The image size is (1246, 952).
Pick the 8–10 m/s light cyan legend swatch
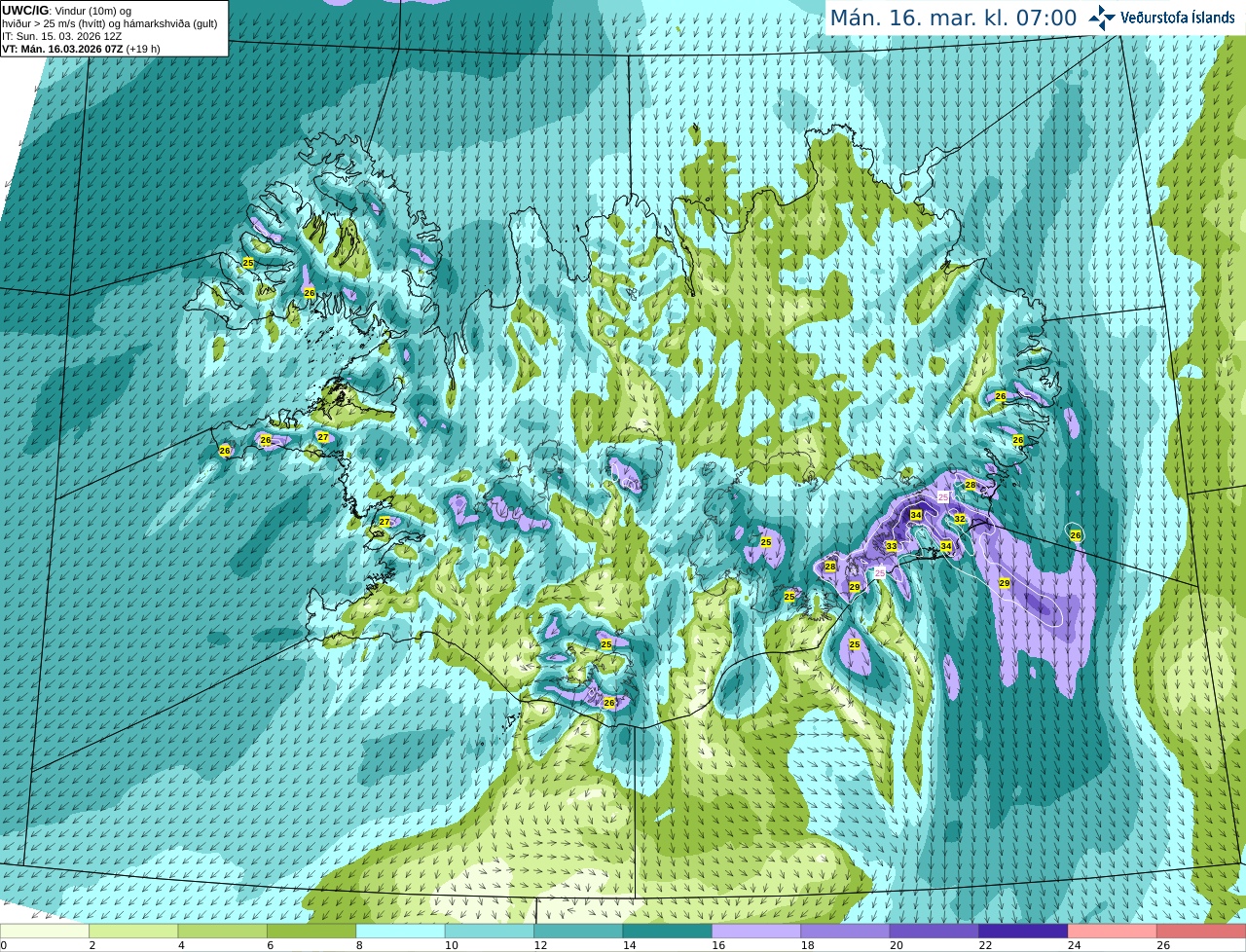coord(401,932)
